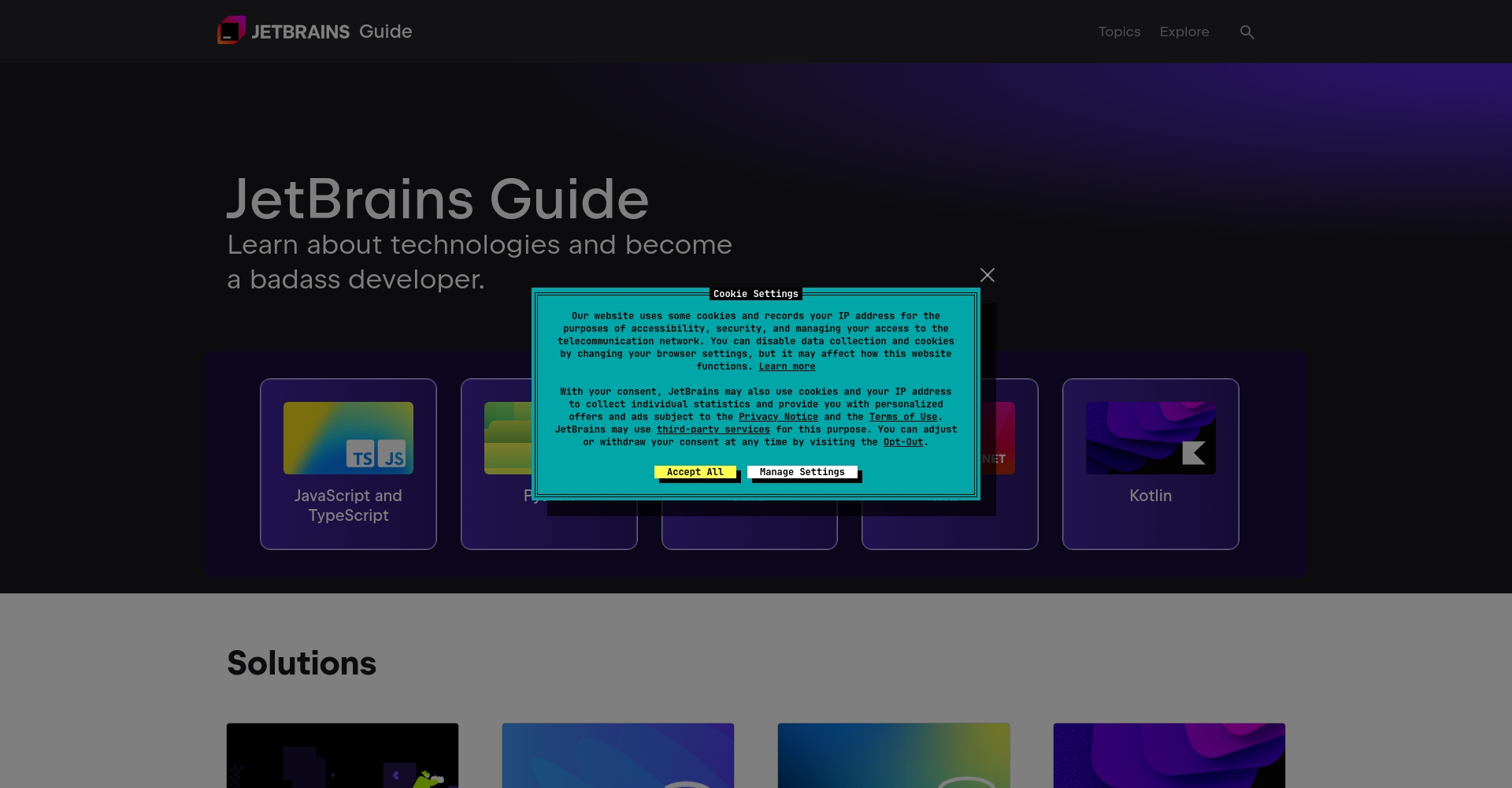The image size is (1512, 788).
Task: Follow the Learn more link
Action: tap(787, 366)
